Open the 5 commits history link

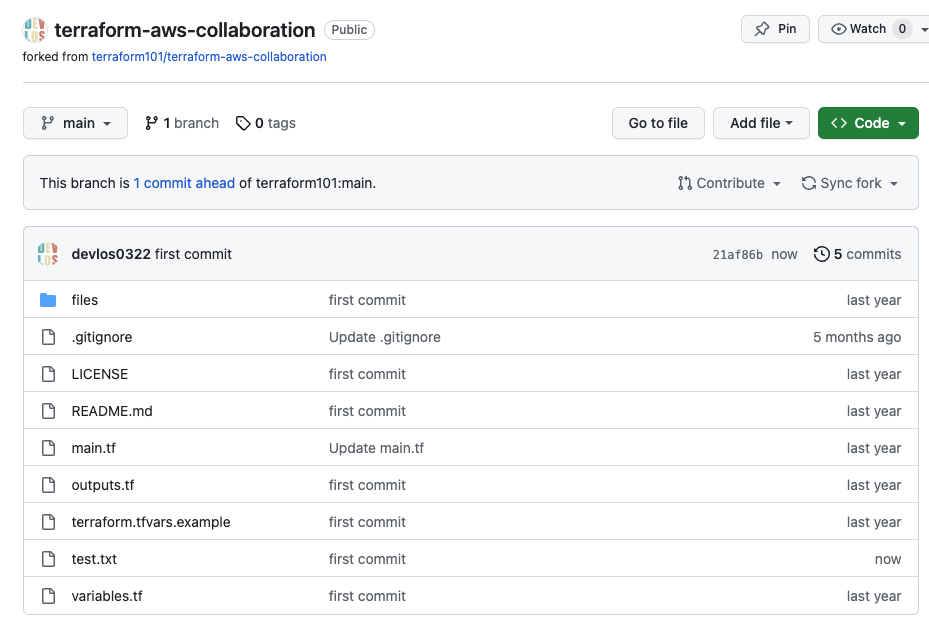(x=857, y=254)
